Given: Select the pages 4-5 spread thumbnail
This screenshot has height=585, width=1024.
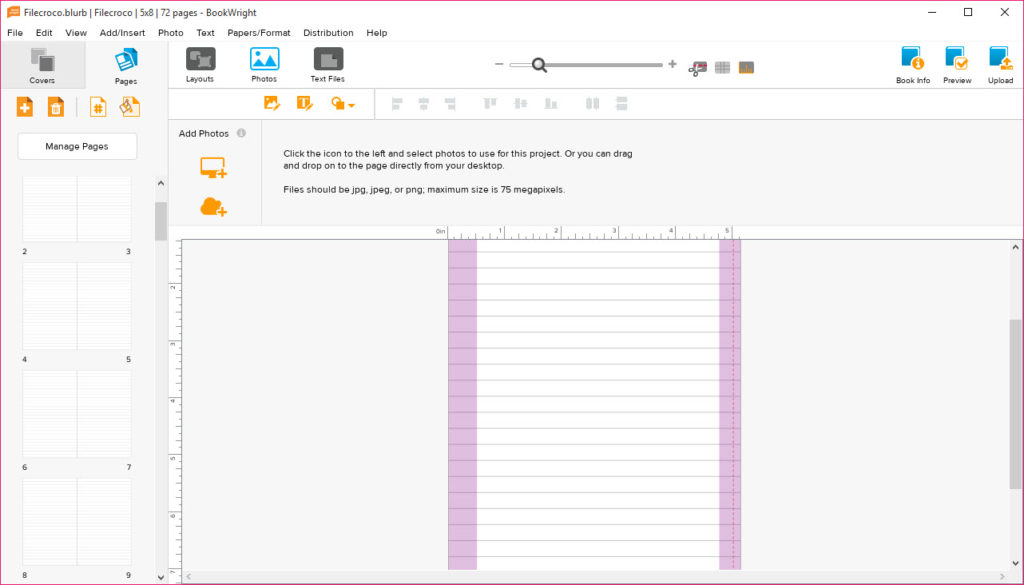Looking at the screenshot, I should click(77, 307).
